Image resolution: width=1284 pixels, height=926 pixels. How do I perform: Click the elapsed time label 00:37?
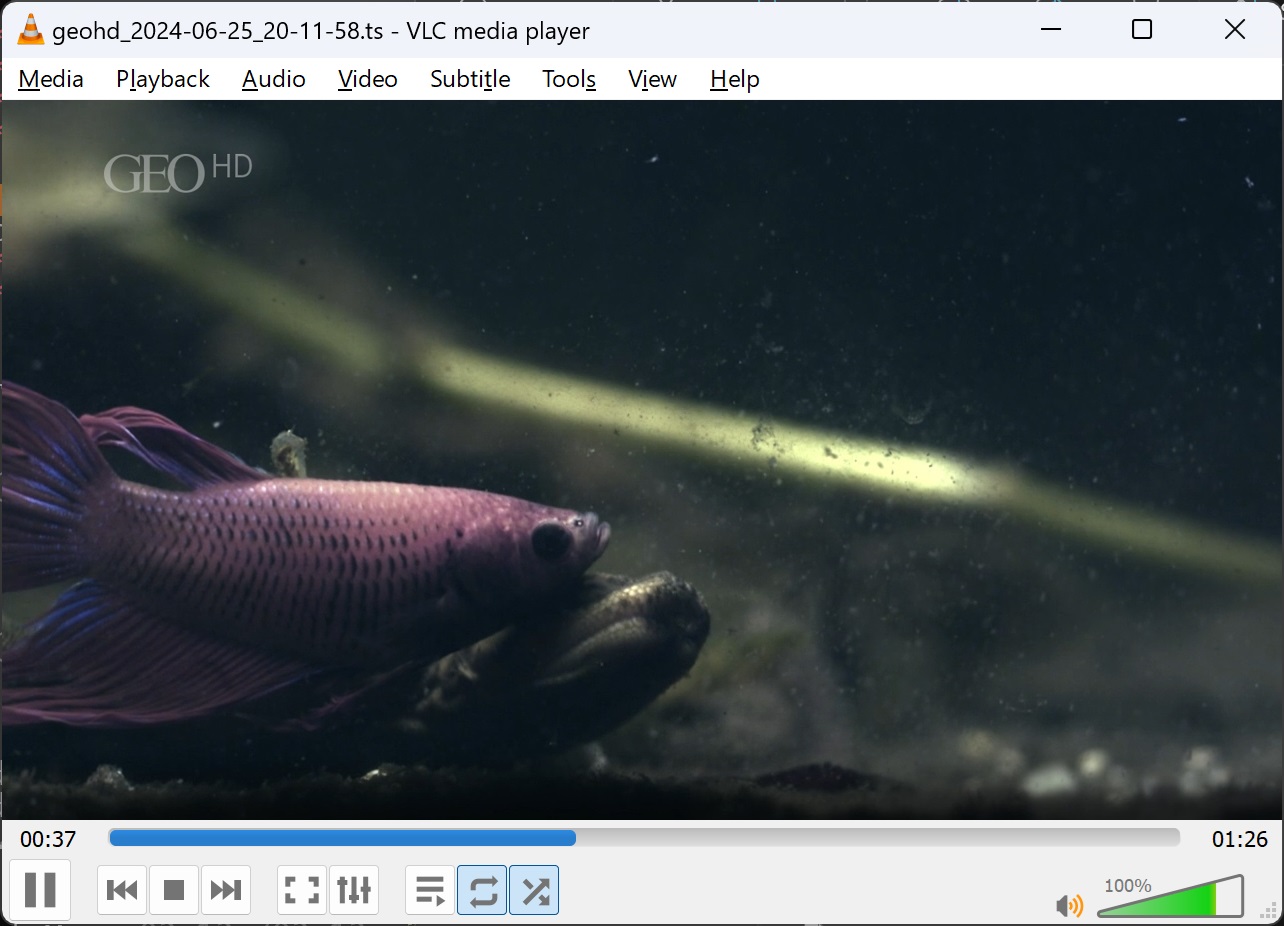coord(48,839)
